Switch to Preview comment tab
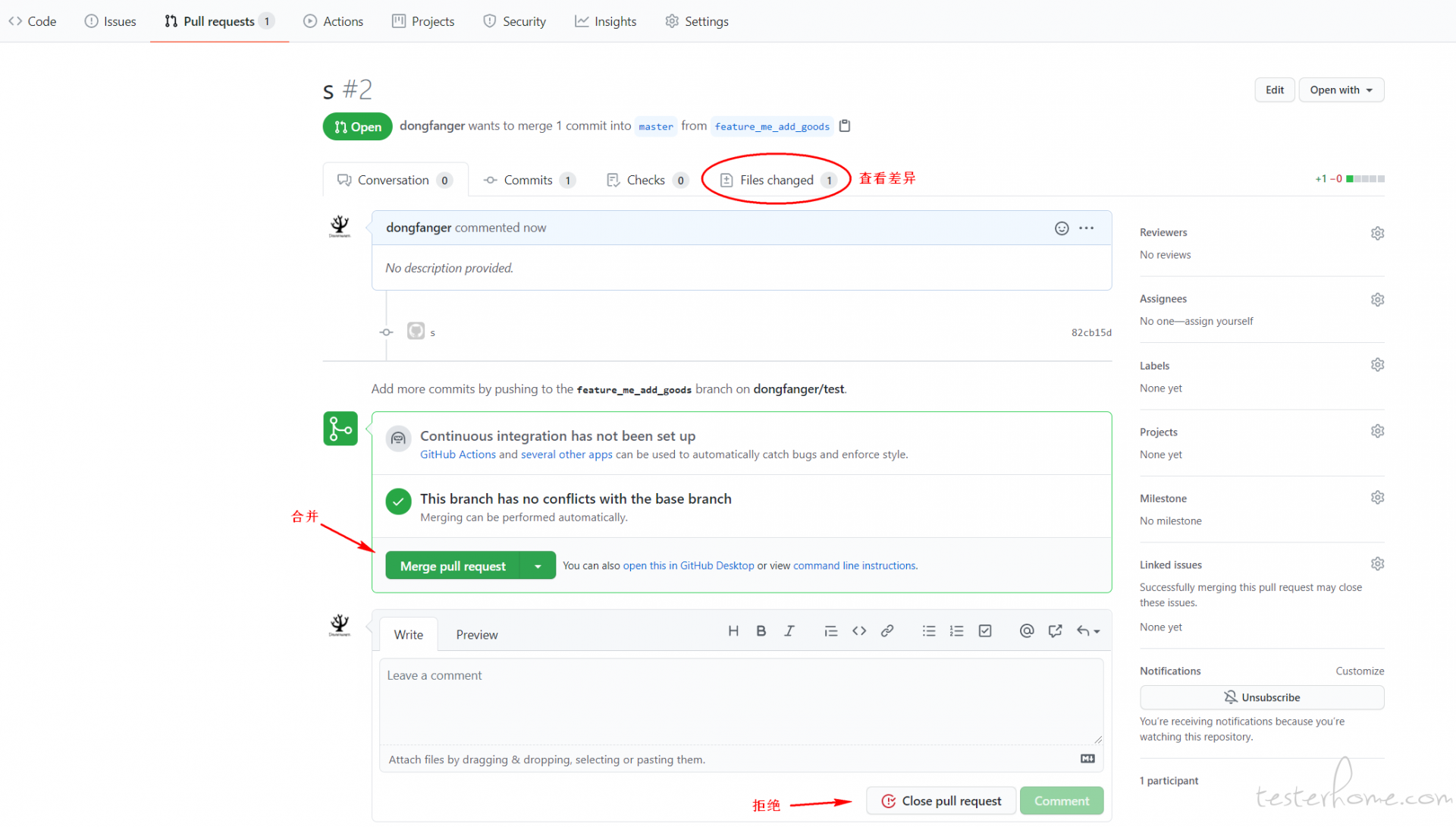The height and width of the screenshot is (827, 1456). click(x=477, y=634)
